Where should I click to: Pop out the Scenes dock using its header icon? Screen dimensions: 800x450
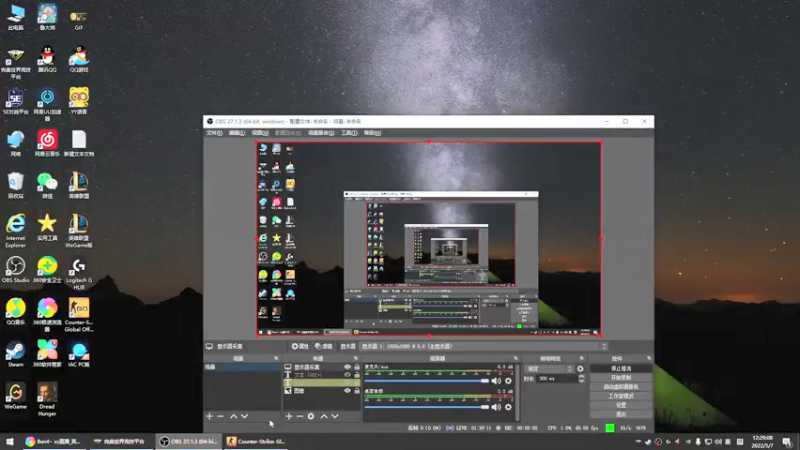276,359
